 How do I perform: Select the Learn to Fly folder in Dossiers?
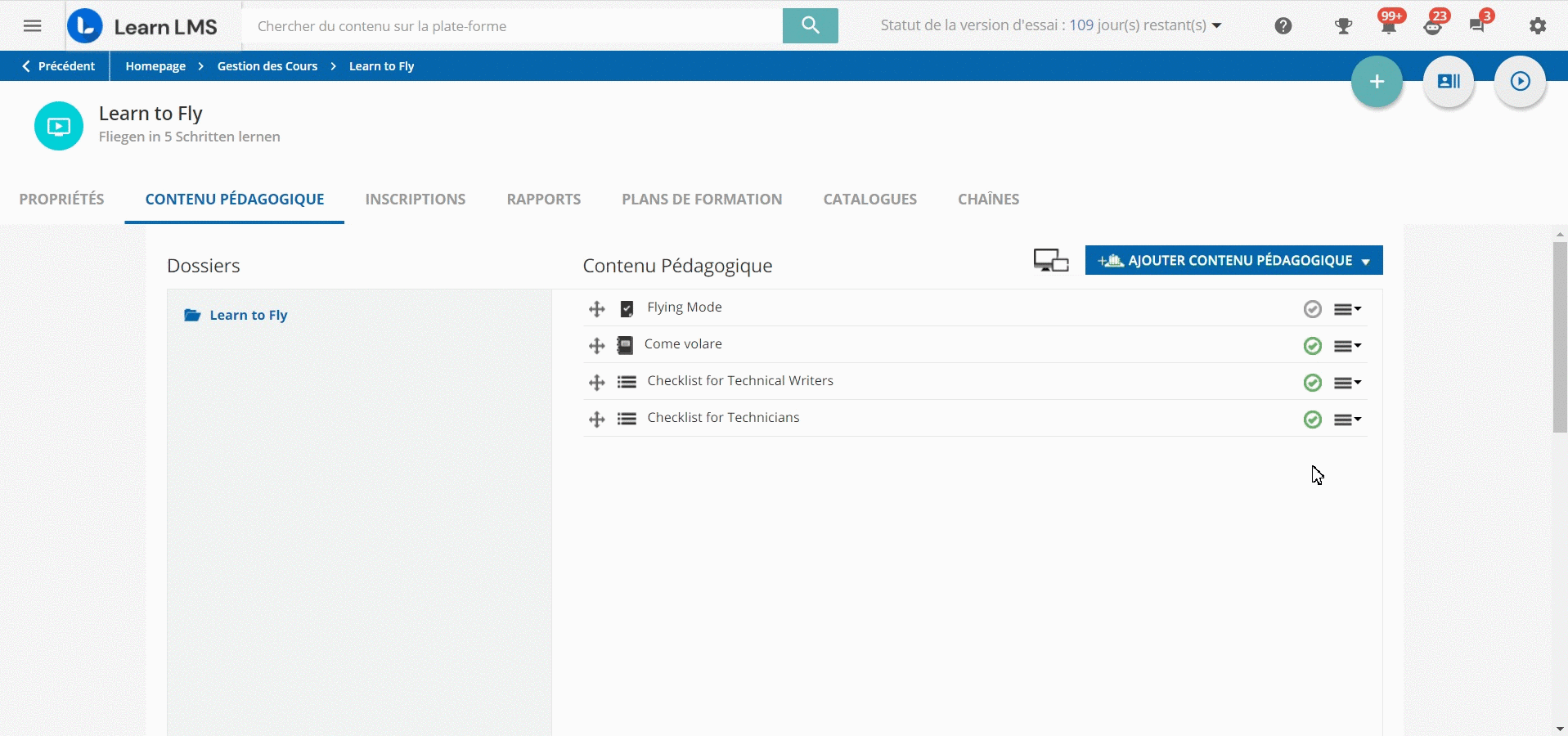(x=247, y=316)
